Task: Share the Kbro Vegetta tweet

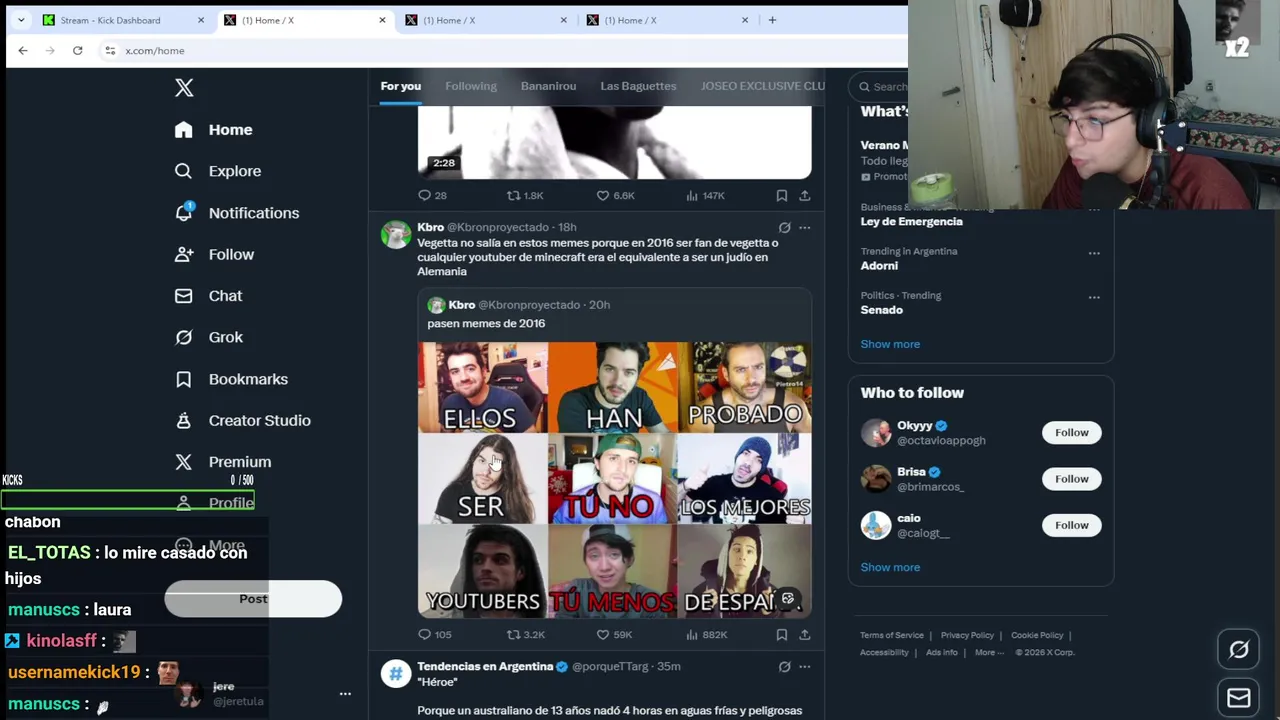Action: 804,634
